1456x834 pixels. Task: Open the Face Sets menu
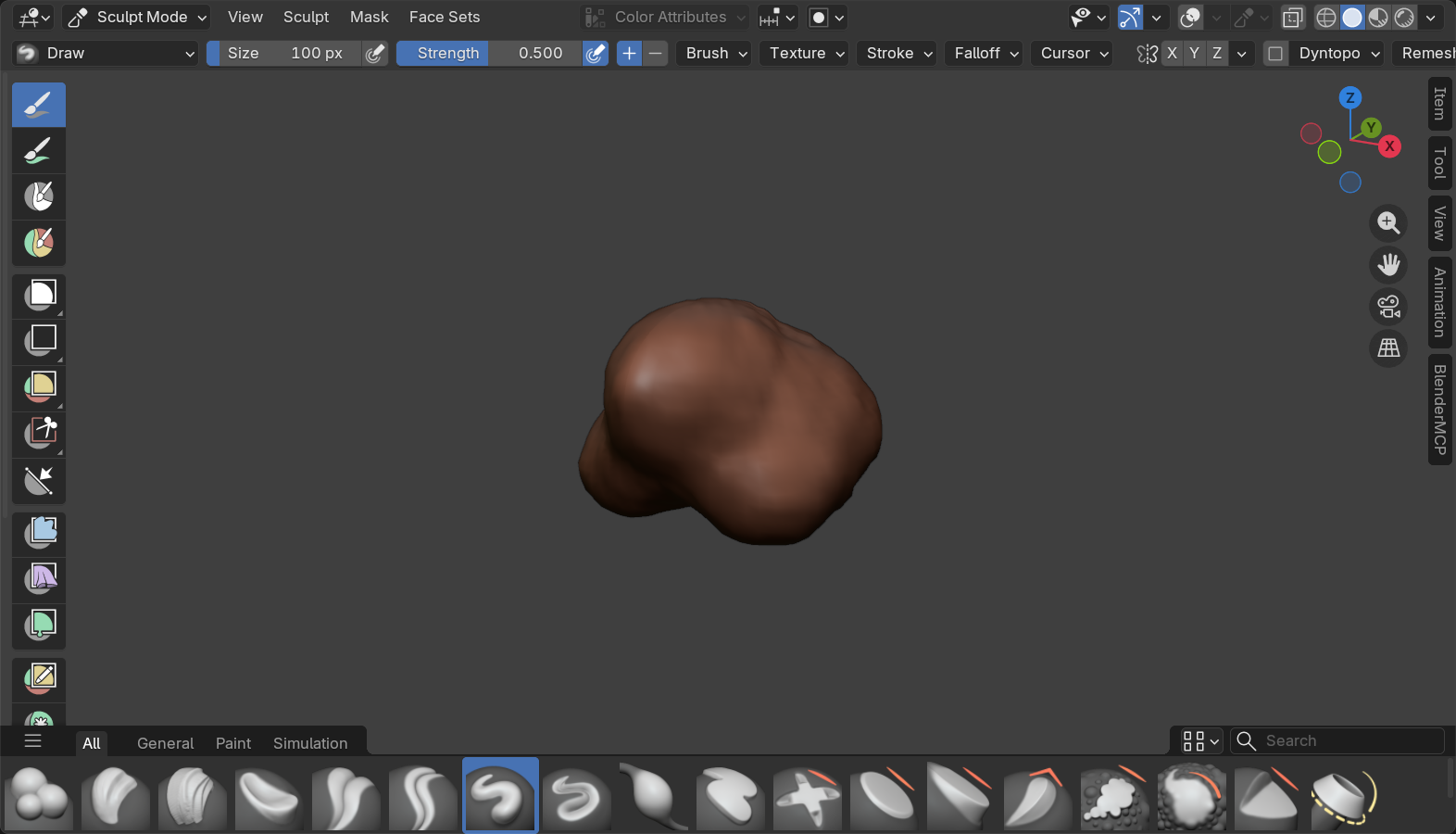tap(445, 17)
